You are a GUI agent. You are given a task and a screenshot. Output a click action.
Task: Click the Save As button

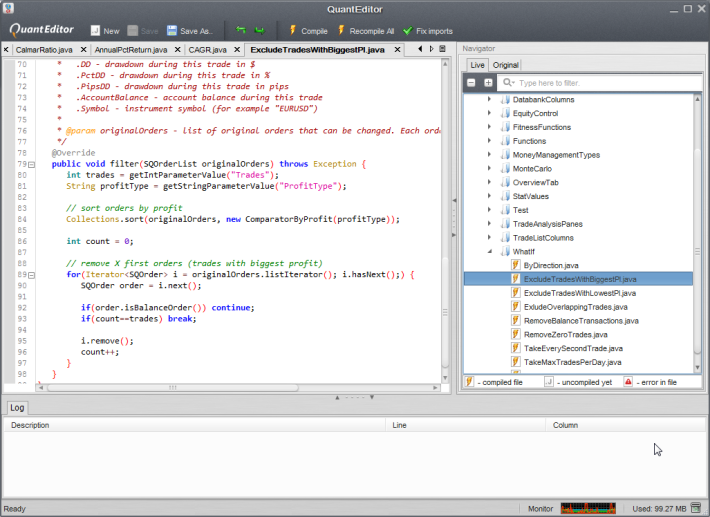(190, 31)
